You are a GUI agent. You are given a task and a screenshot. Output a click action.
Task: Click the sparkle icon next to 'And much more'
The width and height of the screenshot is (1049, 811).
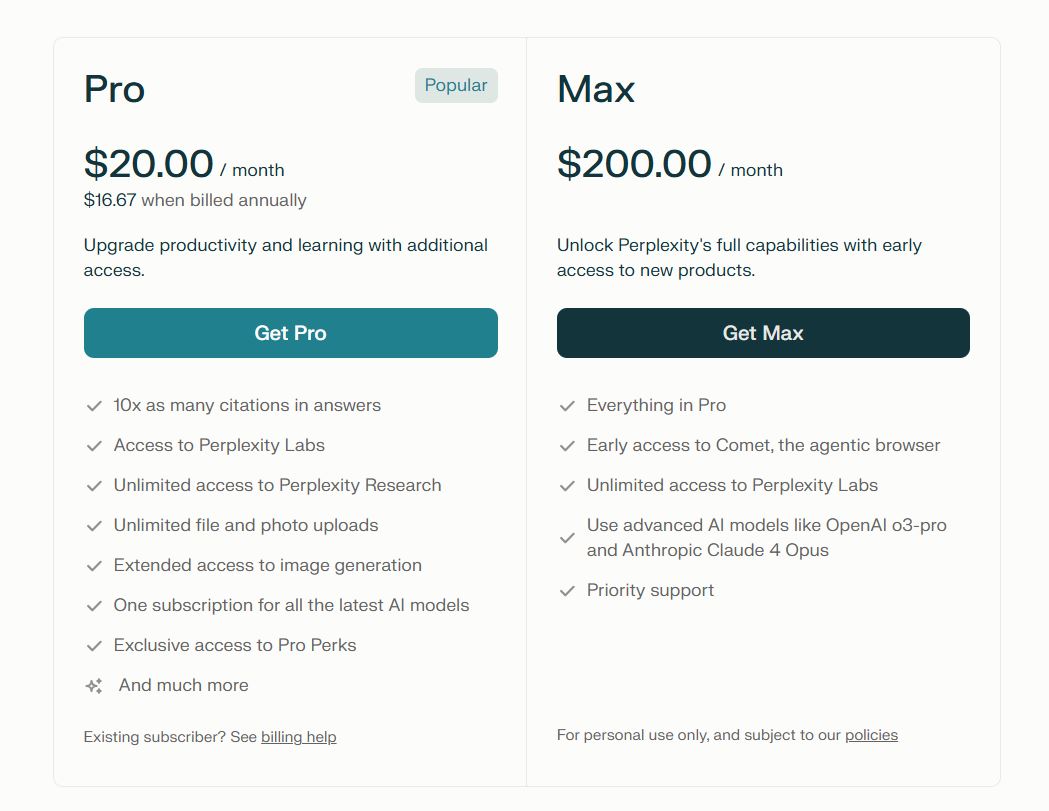[x=94, y=685]
